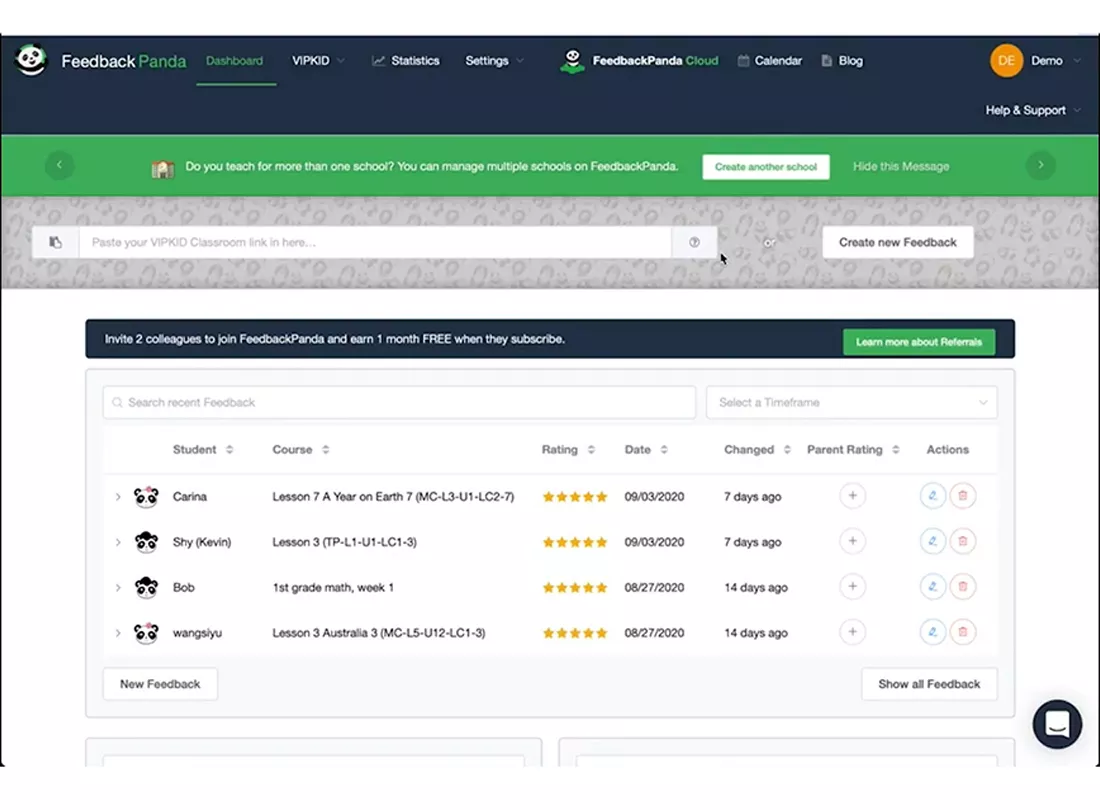The height and width of the screenshot is (810, 1100).
Task: Add parent rating for Carina
Action: pos(852,496)
